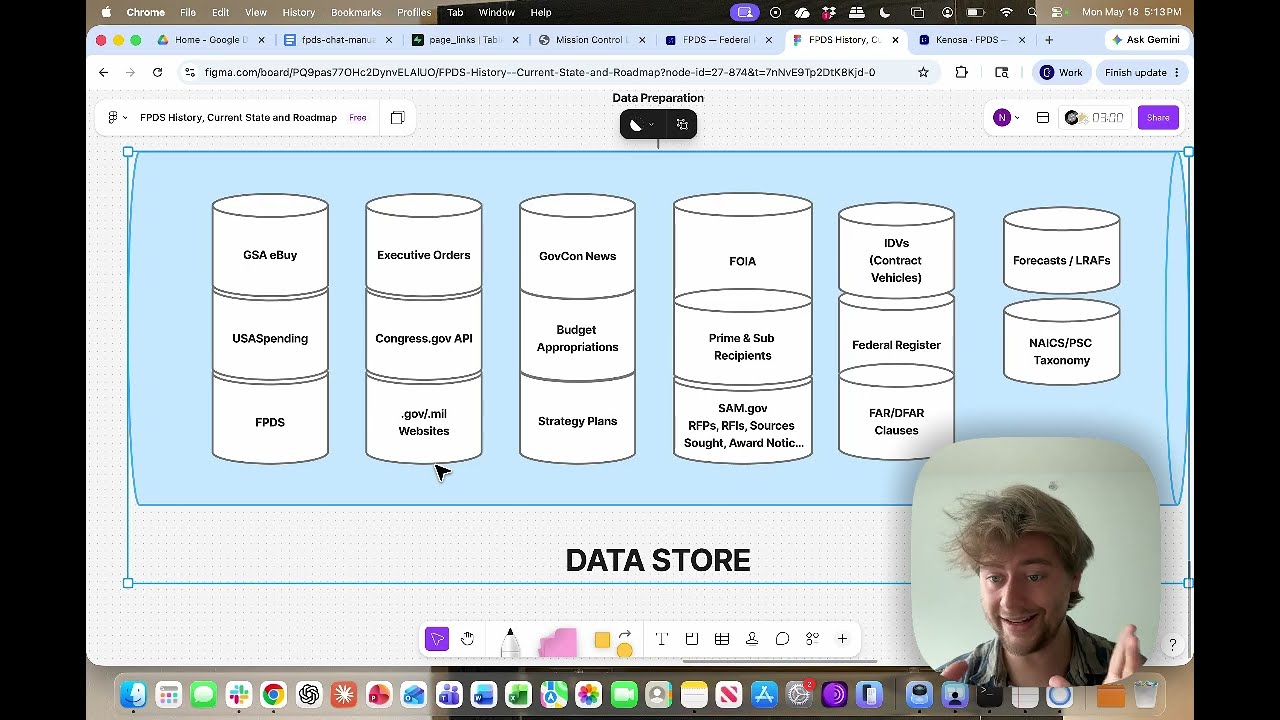Select the Section tool

pyautogui.click(x=691, y=639)
